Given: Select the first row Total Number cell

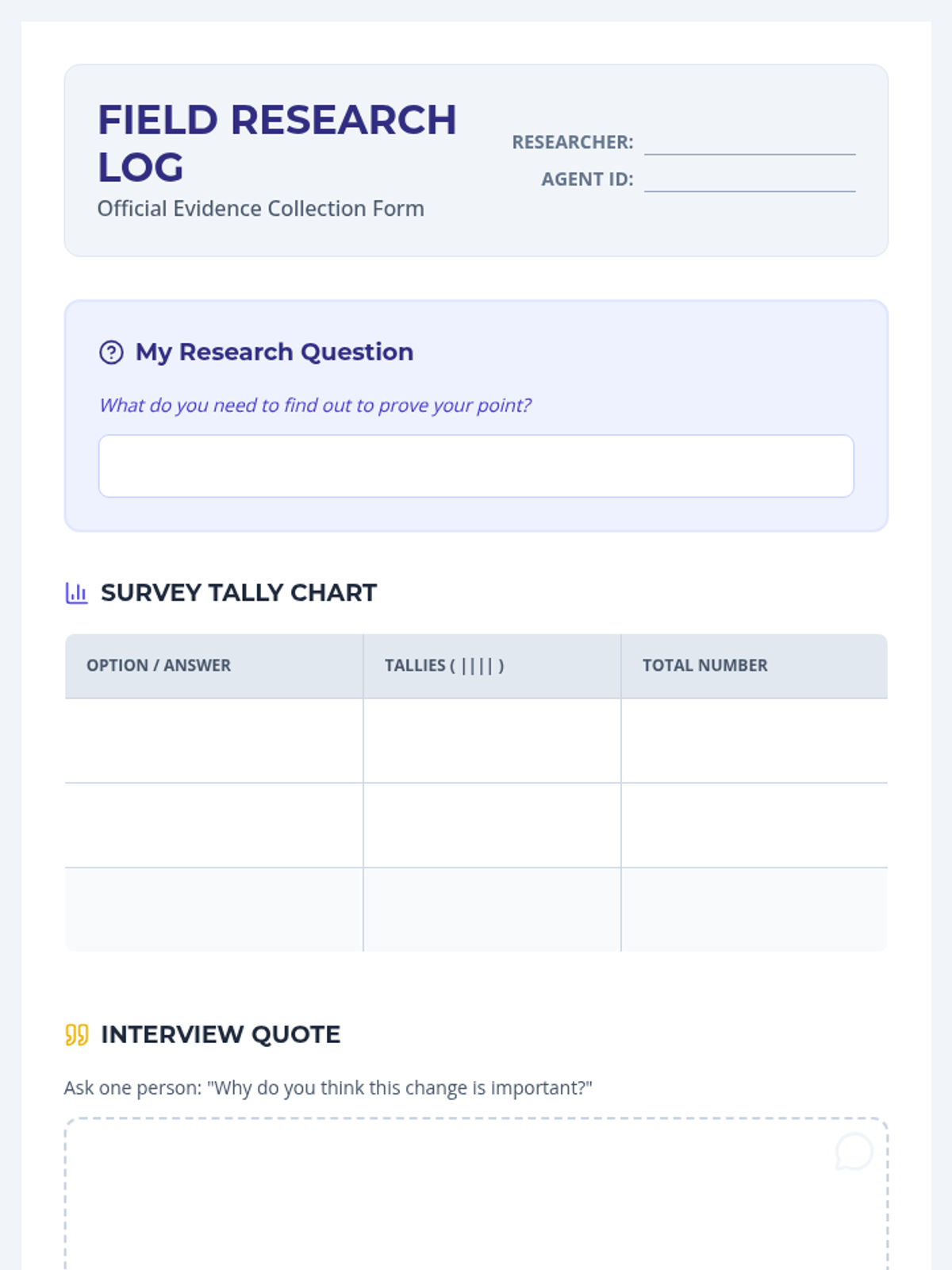Looking at the screenshot, I should coord(754,741).
